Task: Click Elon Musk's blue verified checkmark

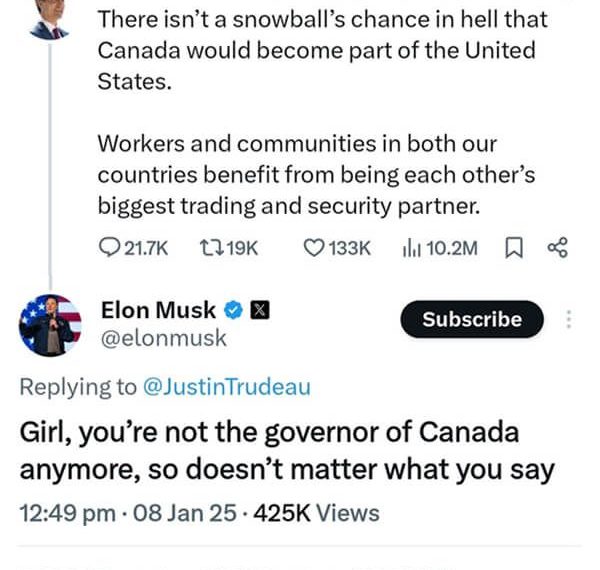Action: point(234,310)
